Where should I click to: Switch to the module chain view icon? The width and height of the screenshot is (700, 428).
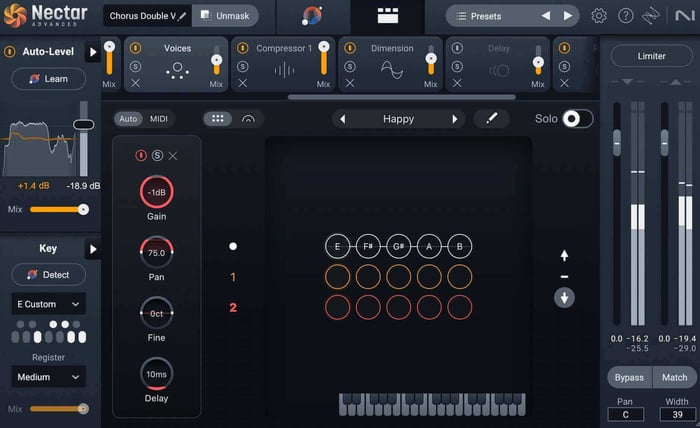tap(388, 16)
